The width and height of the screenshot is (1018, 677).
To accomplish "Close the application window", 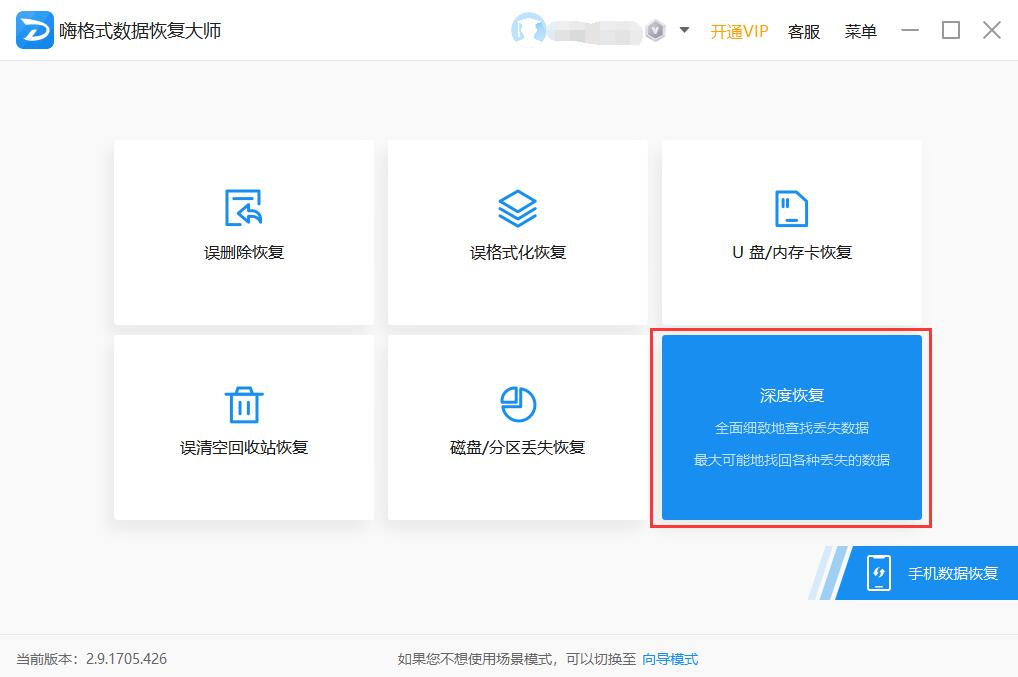I will (992, 30).
